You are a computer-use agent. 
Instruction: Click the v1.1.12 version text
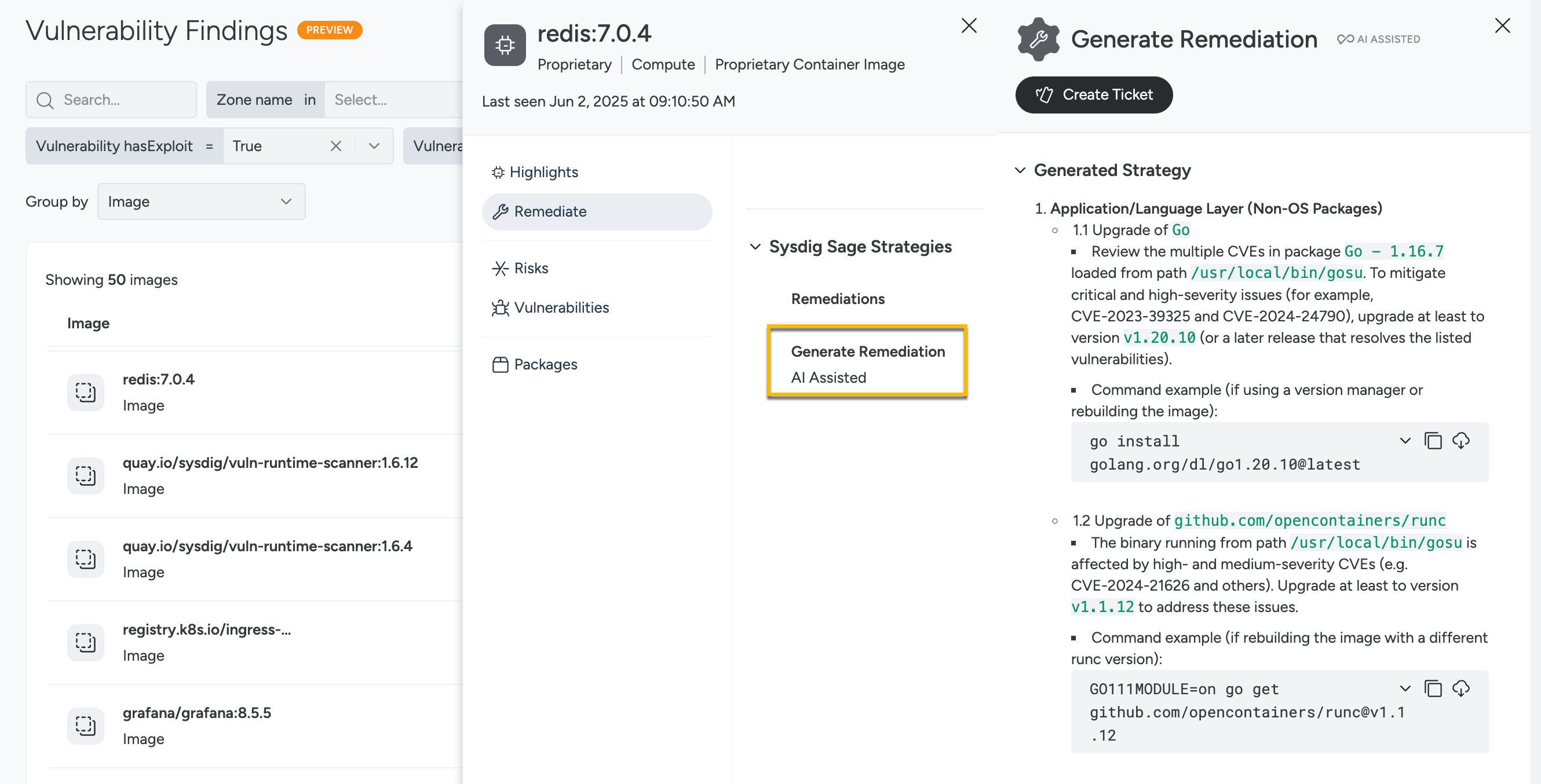[x=1102, y=607]
